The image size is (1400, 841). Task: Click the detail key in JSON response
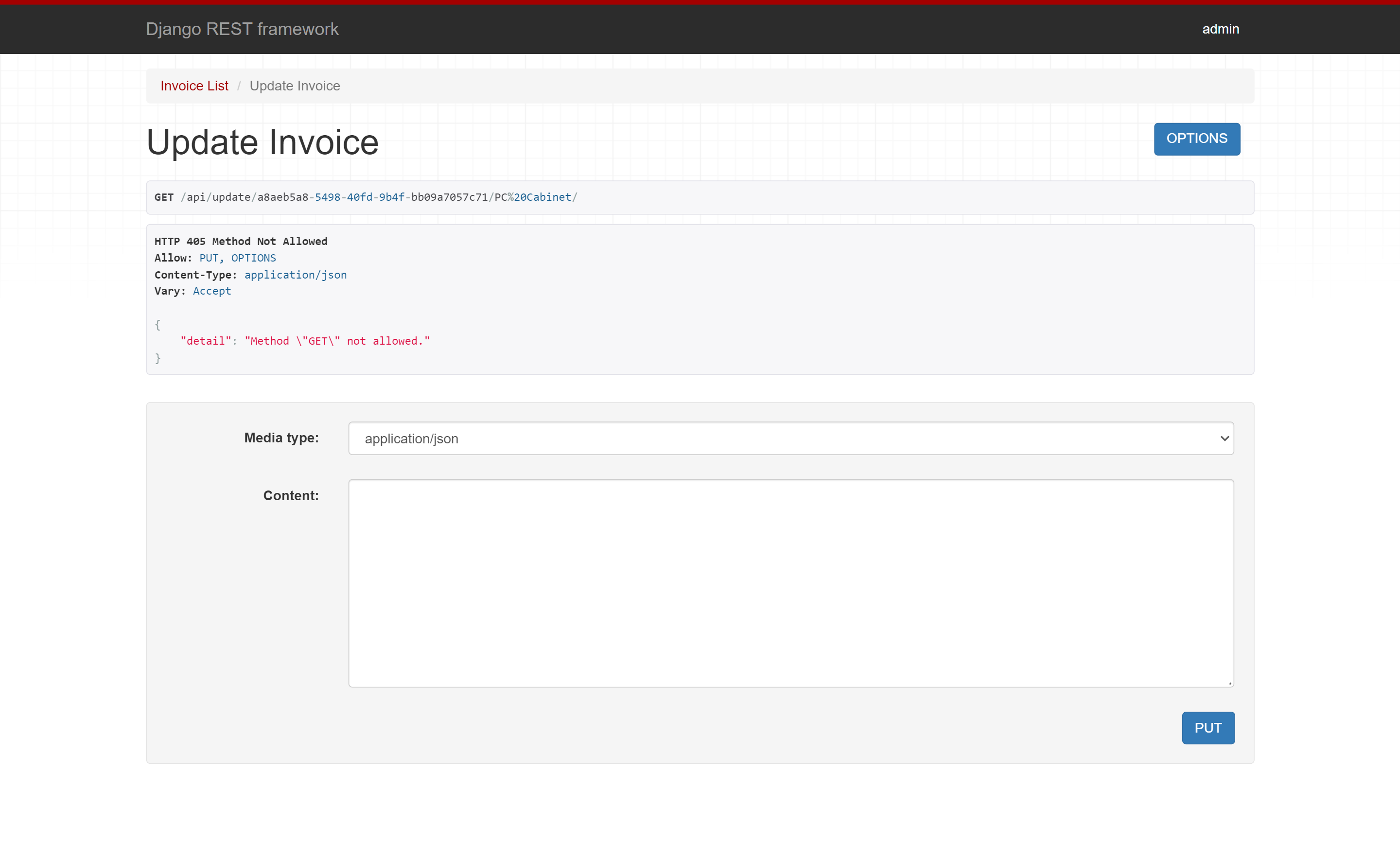(x=206, y=340)
